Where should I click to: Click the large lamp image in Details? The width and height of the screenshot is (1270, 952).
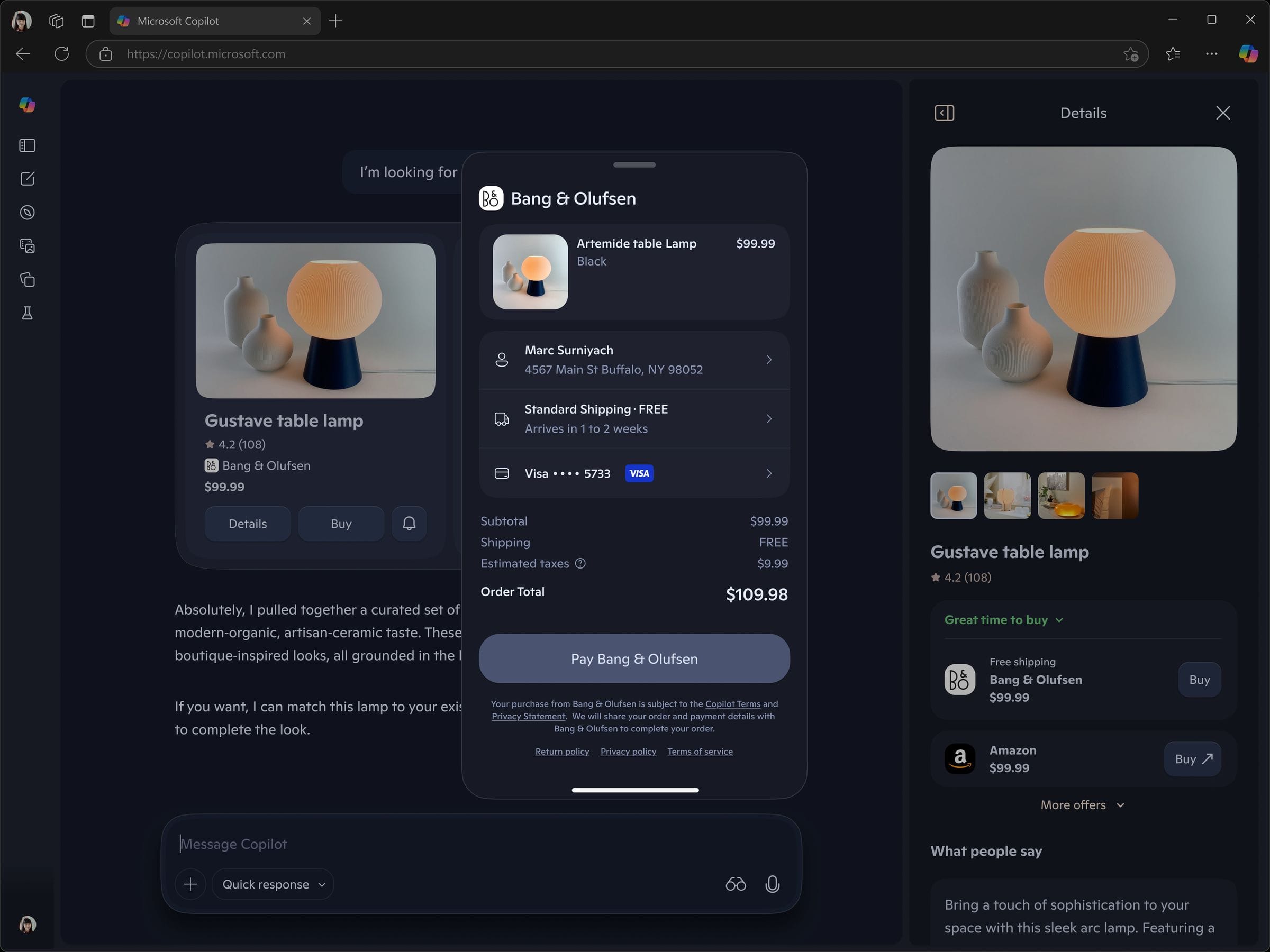1083,299
